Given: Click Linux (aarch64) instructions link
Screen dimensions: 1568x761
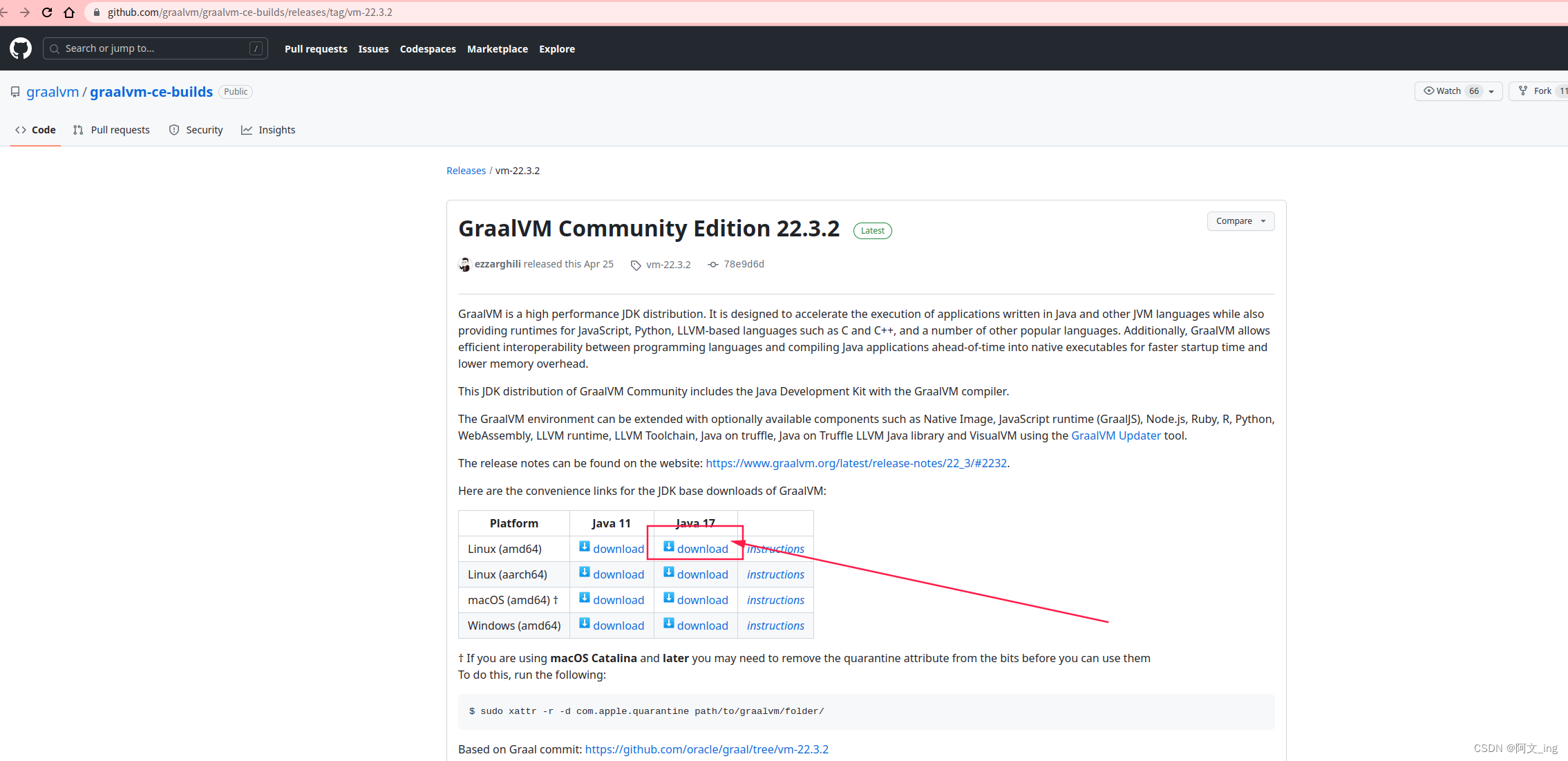Looking at the screenshot, I should (775, 574).
